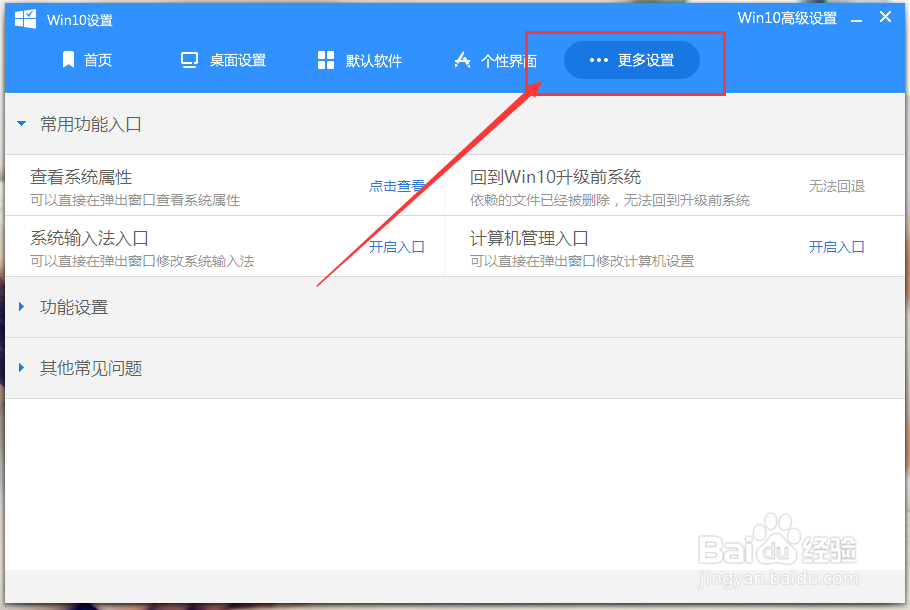This screenshot has height=610, width=910.
Task: Click the 无法回退 status text
Action: click(x=837, y=186)
